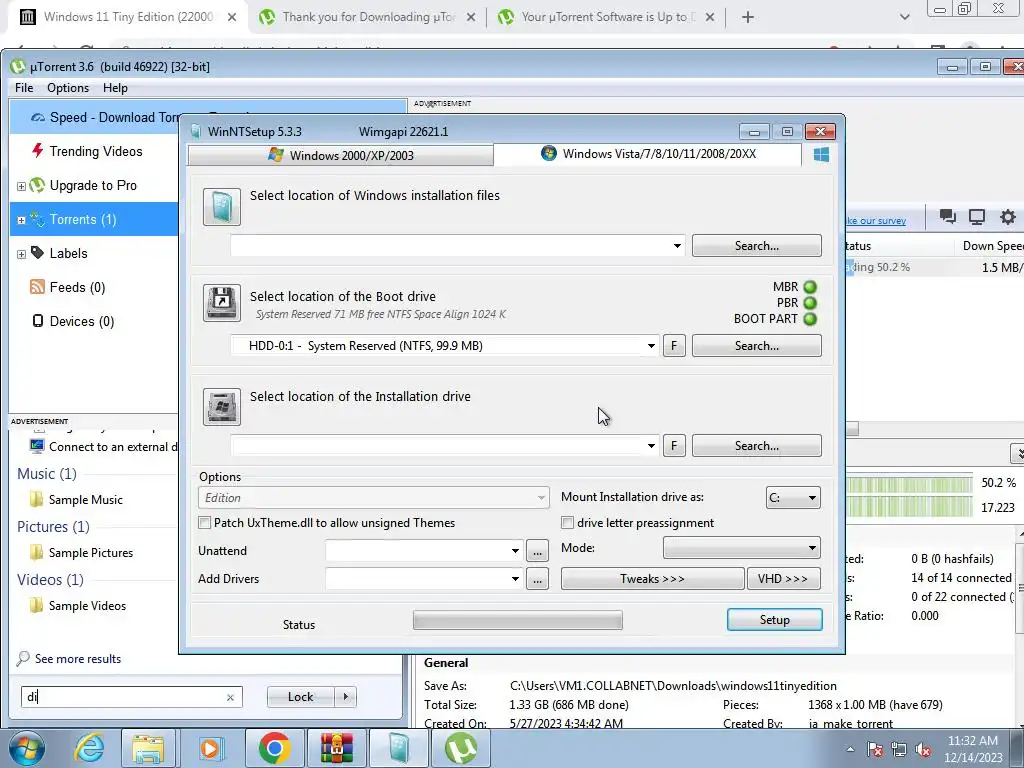Open Boot drive HDD-0:1 dropdown
Viewport: 1024px width, 768px height.
click(x=651, y=346)
